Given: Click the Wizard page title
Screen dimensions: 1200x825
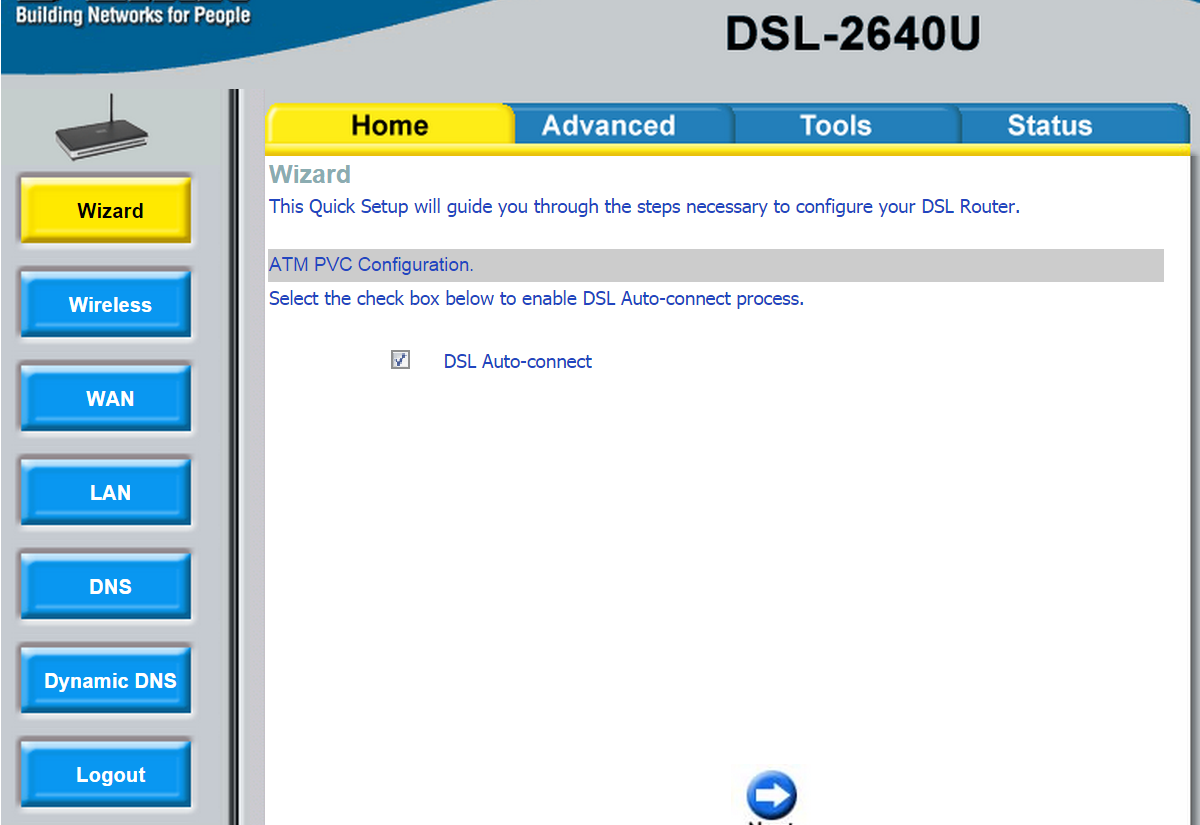Looking at the screenshot, I should click(310, 174).
